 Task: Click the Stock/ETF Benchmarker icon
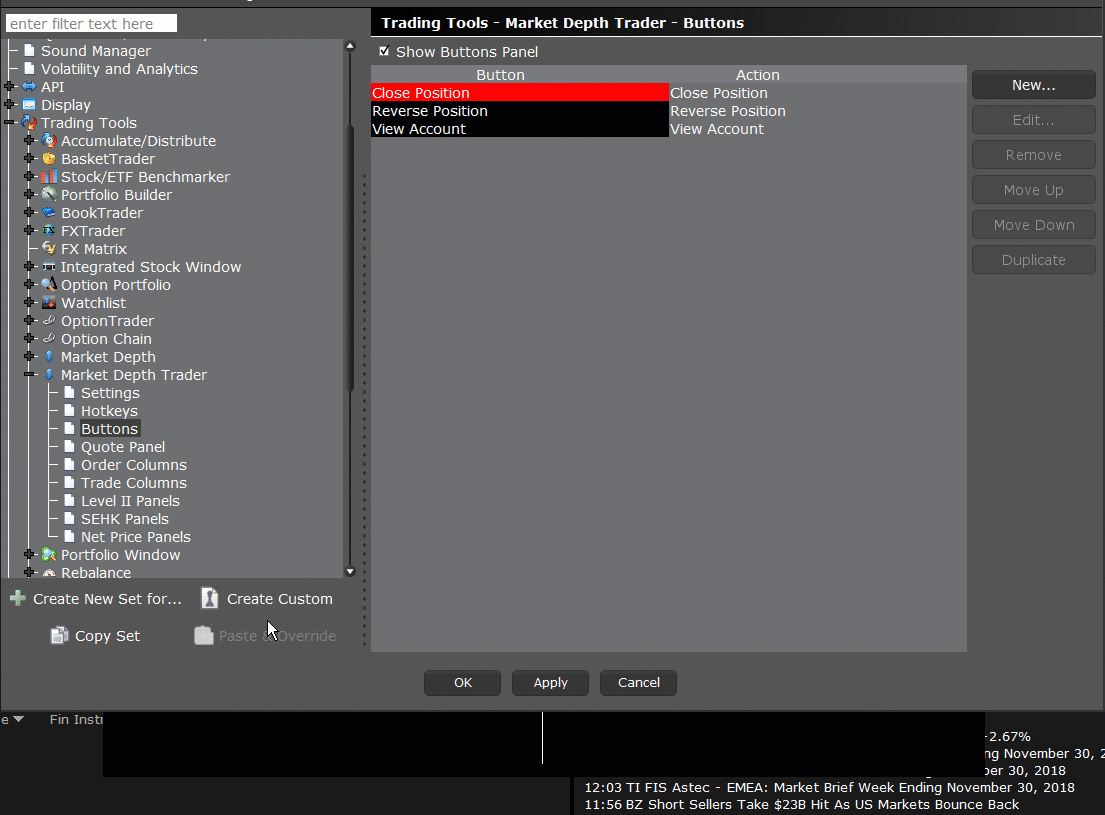[49, 177]
